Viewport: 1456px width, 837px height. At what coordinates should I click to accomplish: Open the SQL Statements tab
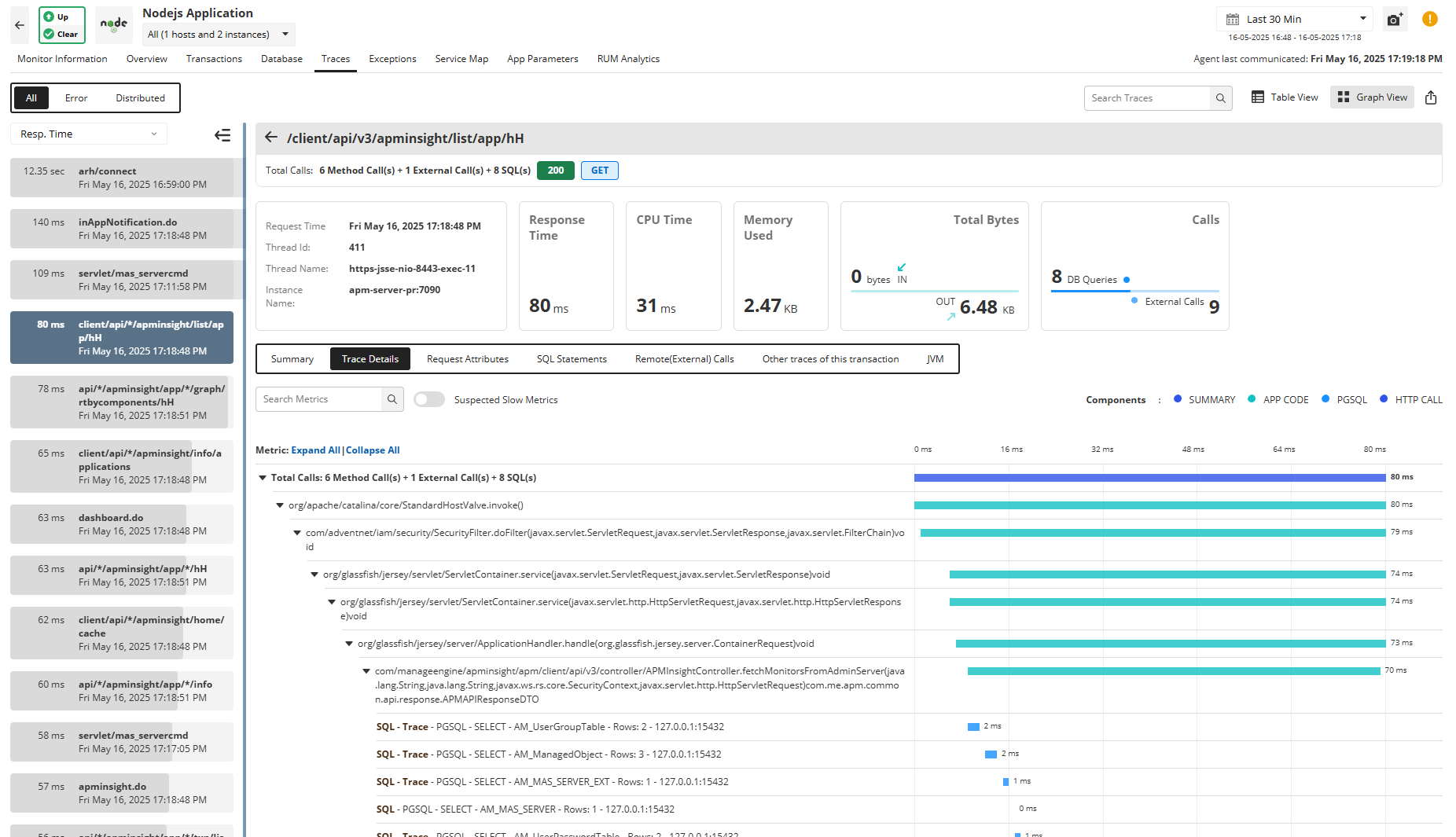tap(572, 359)
